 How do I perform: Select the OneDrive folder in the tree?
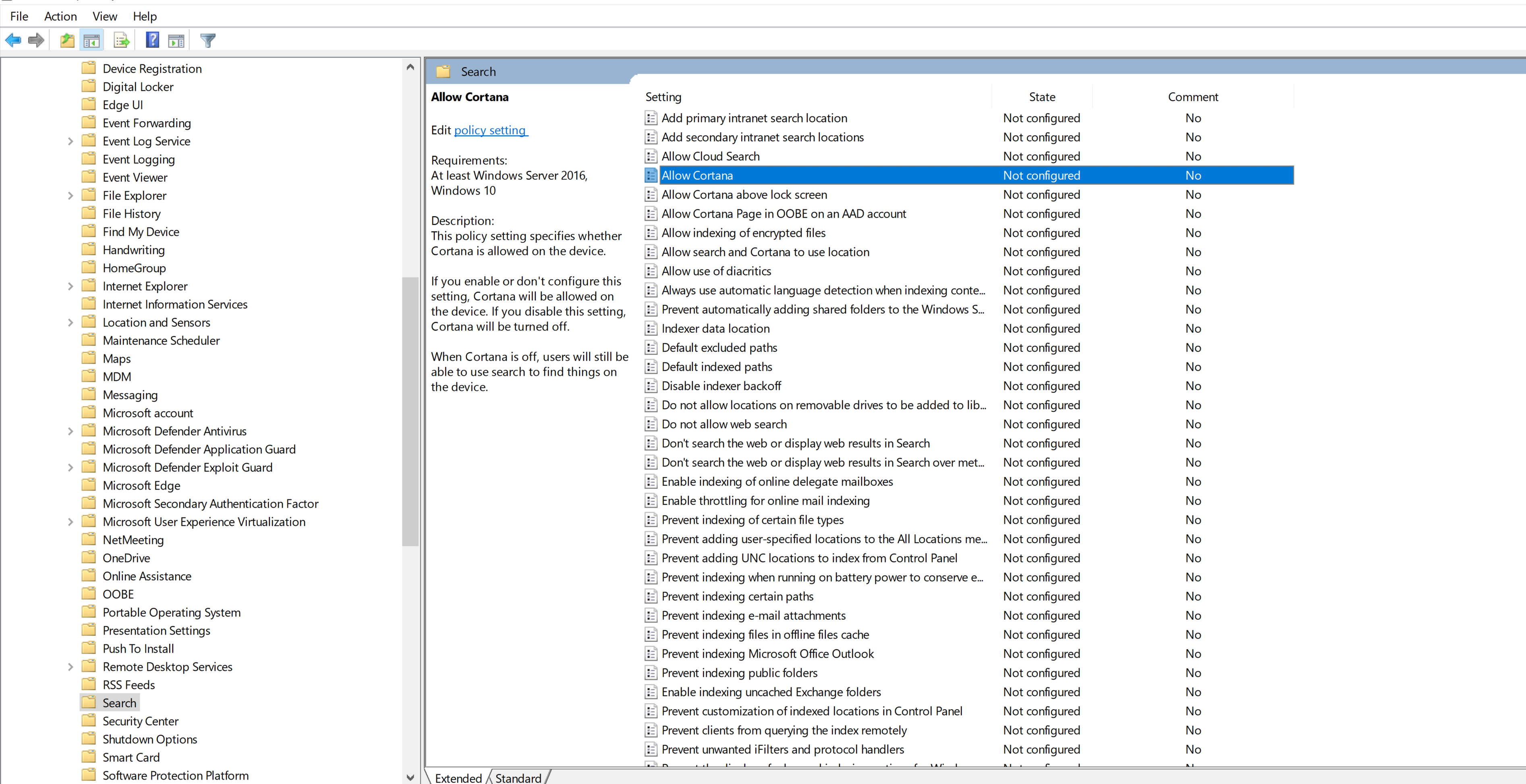[126, 558]
